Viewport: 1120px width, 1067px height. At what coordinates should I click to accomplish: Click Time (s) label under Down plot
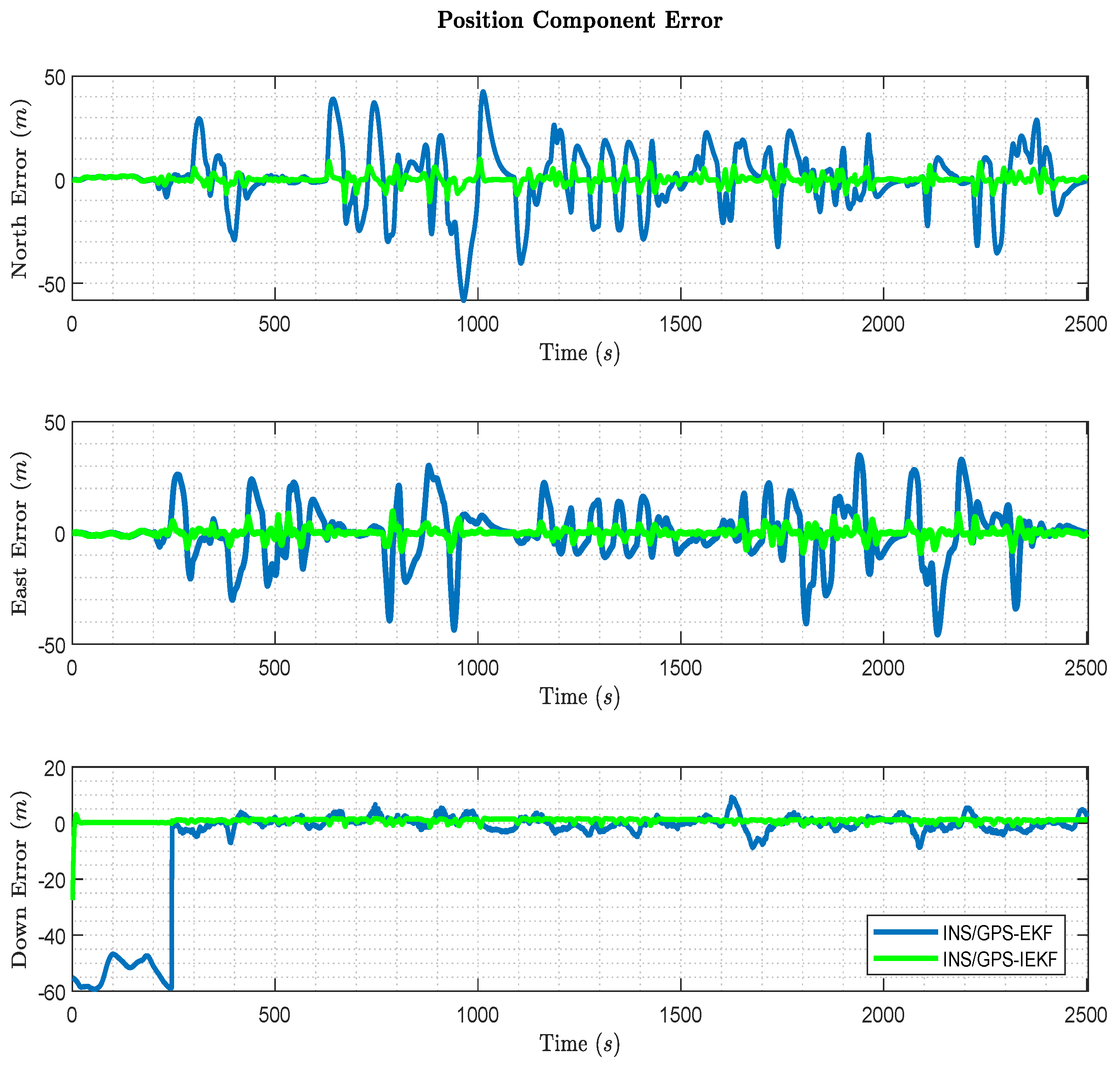pos(579,1044)
